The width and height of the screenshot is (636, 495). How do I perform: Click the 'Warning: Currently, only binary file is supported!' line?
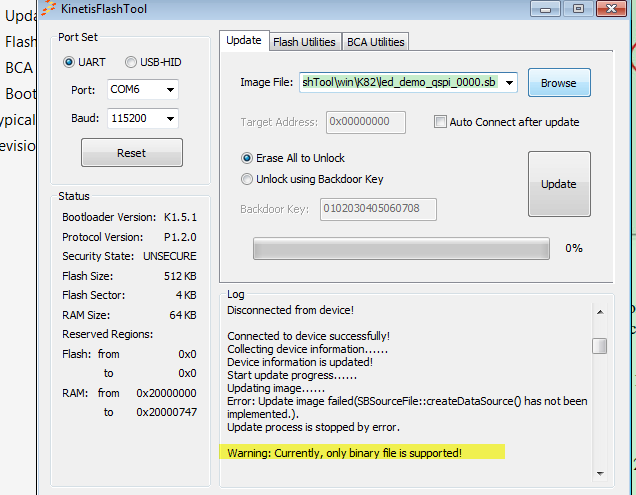click(x=344, y=453)
